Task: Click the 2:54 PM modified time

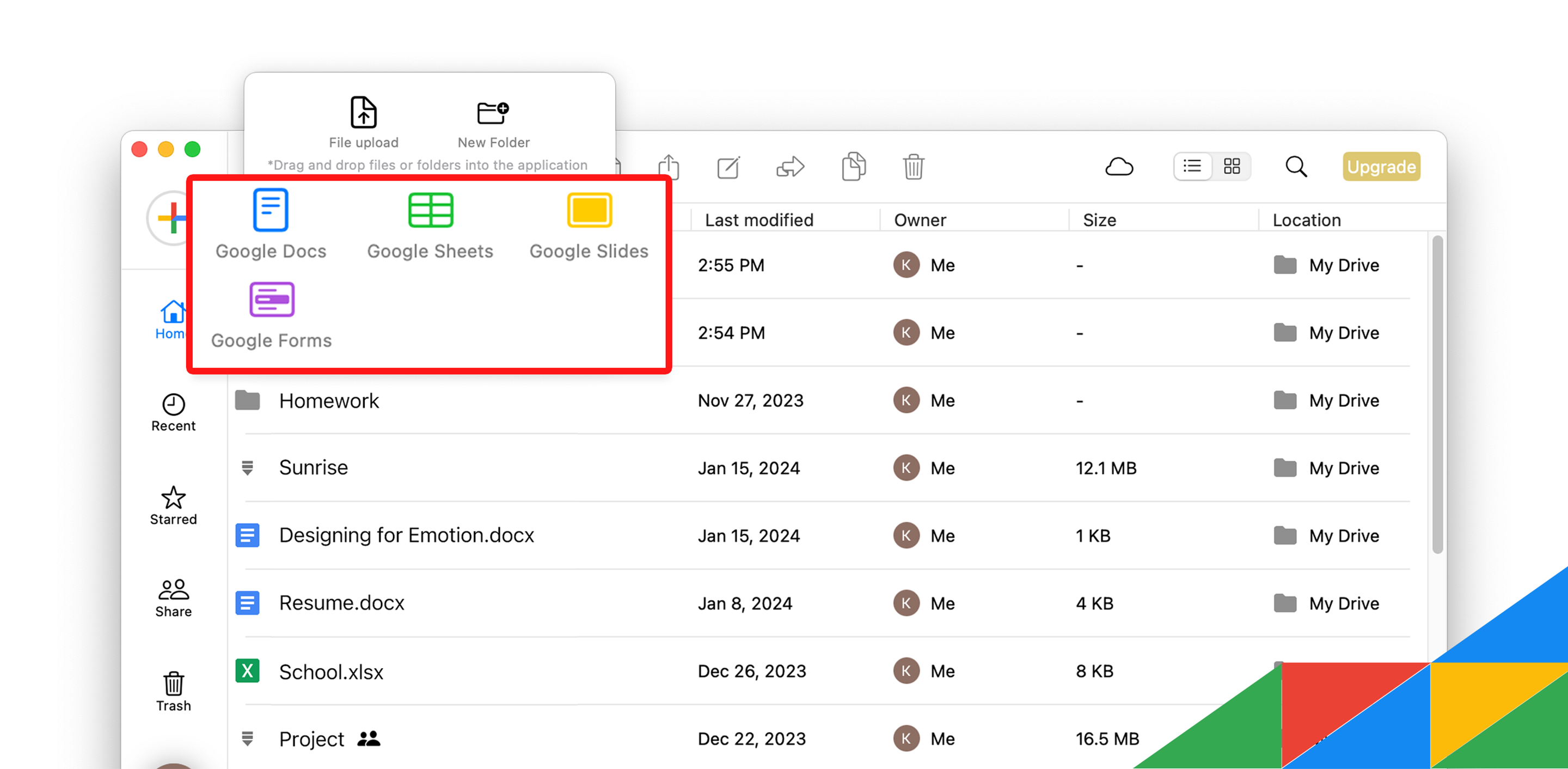Action: click(731, 332)
